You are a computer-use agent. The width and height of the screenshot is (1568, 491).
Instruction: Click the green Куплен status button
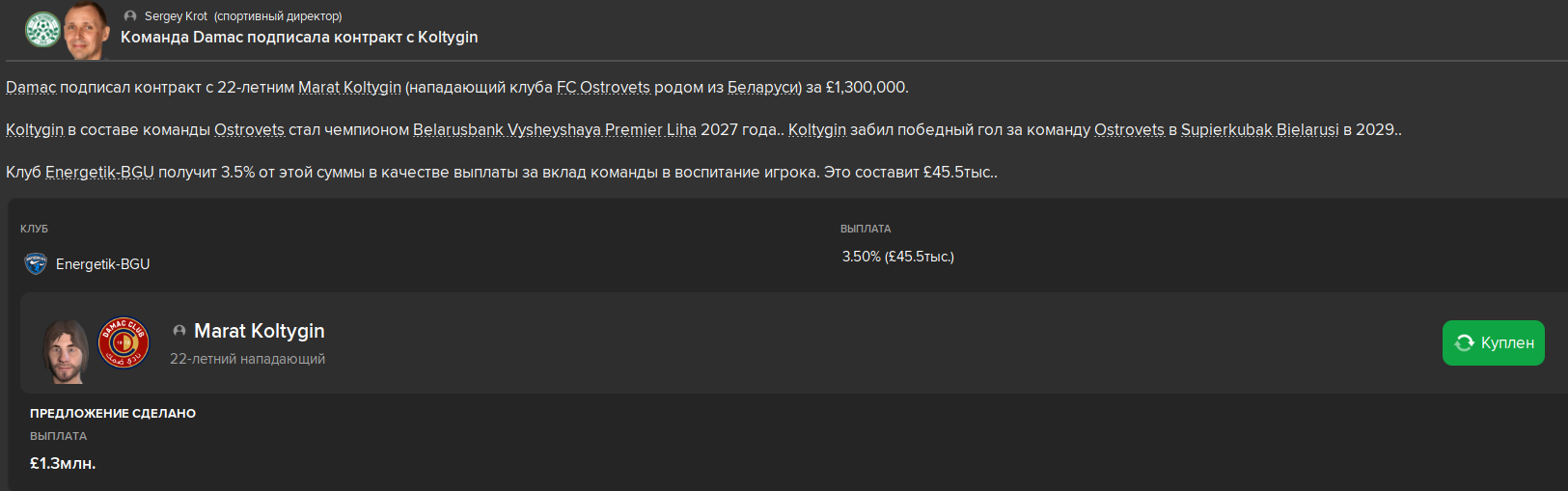click(x=1493, y=342)
